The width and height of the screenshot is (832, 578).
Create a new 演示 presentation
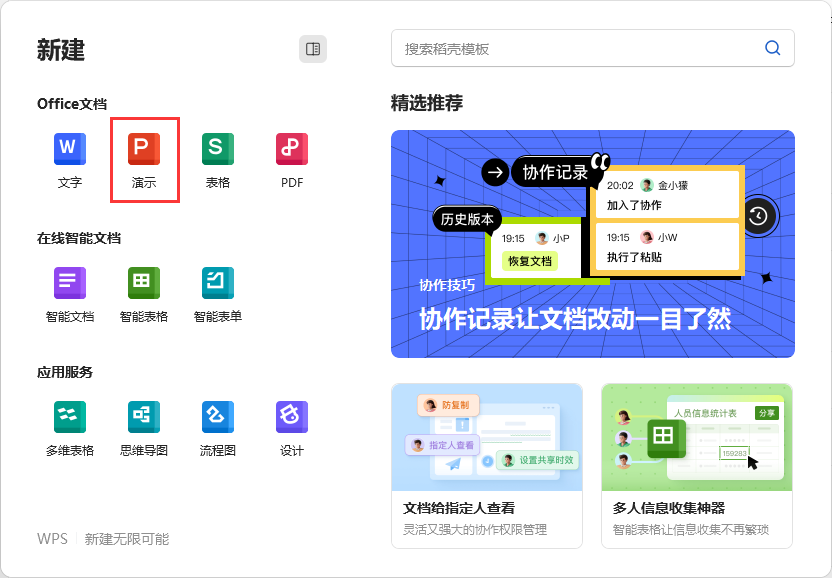tap(144, 160)
